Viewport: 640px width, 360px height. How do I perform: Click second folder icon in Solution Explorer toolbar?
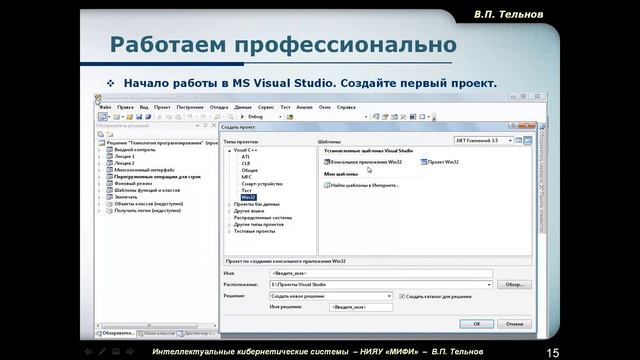click(x=110, y=134)
